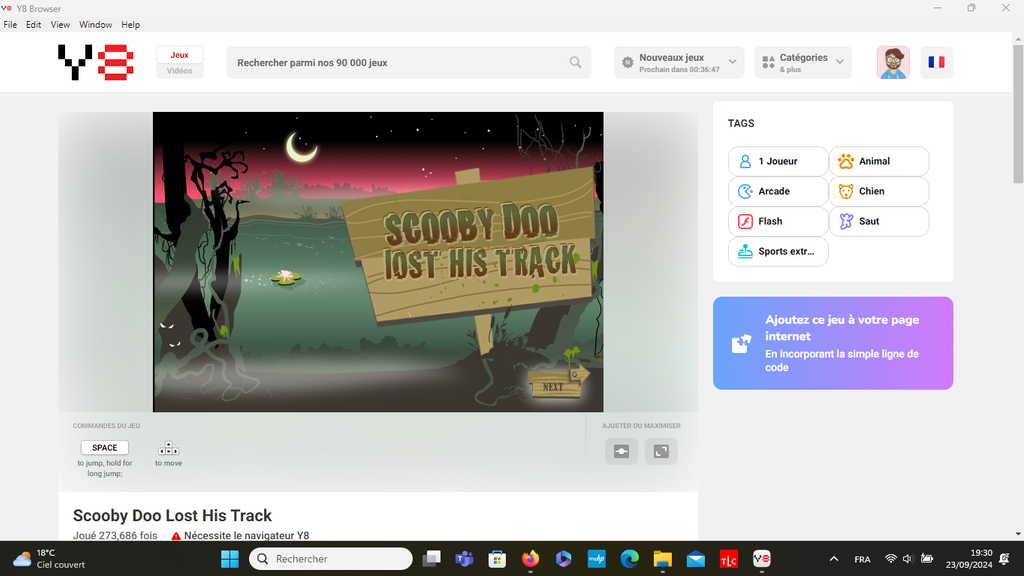1024x576 pixels.
Task: Click the Ajoutez ce jeu banner
Action: (x=832, y=343)
